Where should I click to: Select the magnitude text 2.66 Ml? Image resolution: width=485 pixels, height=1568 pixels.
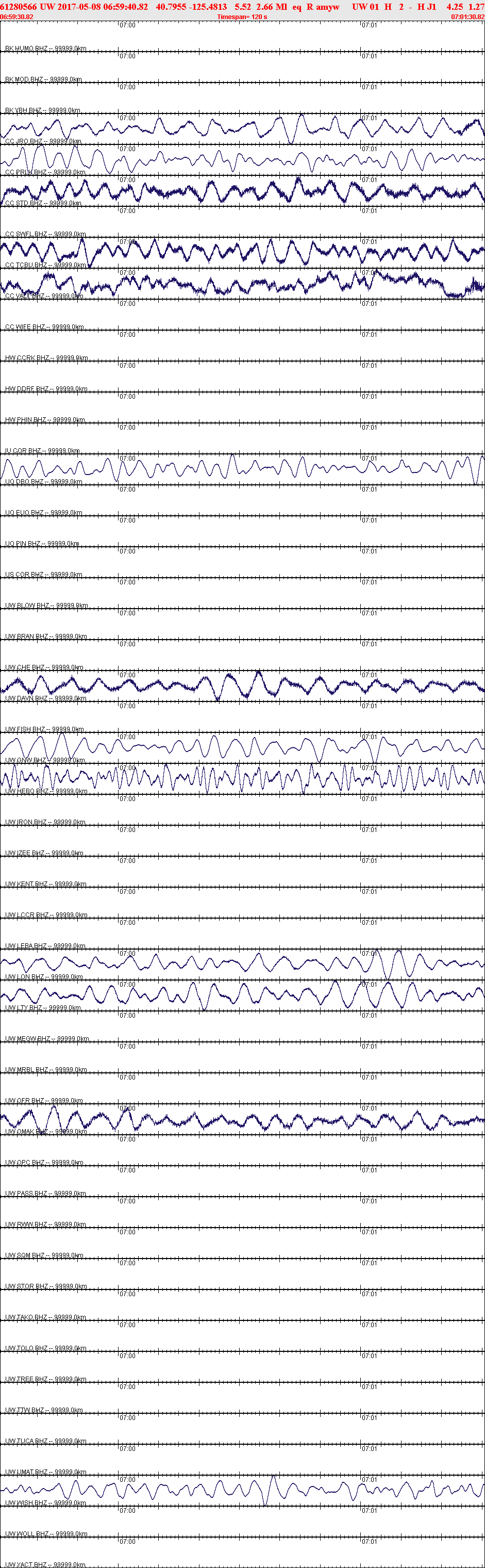(272, 7)
